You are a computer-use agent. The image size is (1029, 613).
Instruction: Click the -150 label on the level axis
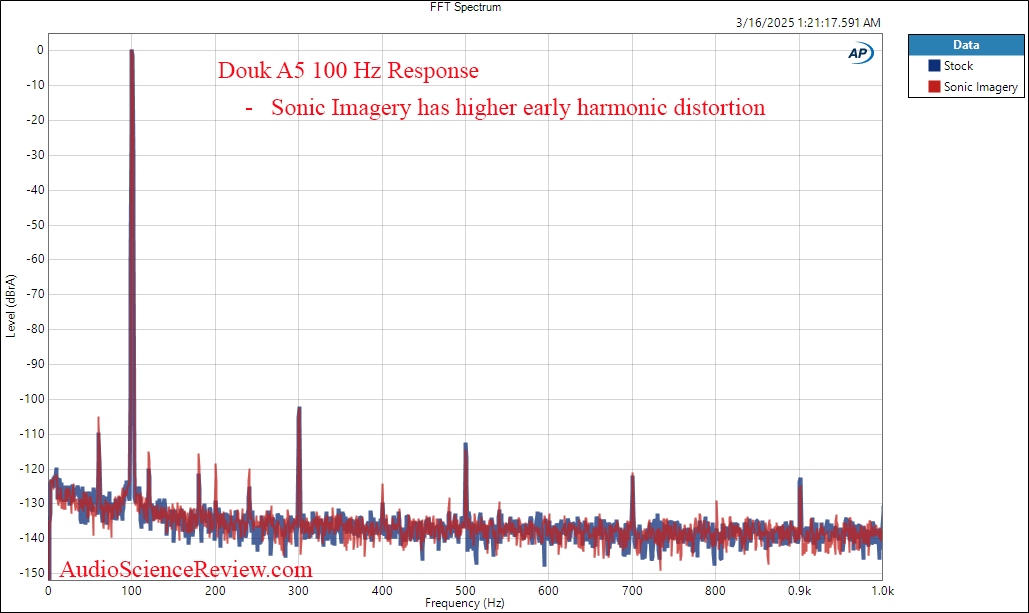pos(32,572)
